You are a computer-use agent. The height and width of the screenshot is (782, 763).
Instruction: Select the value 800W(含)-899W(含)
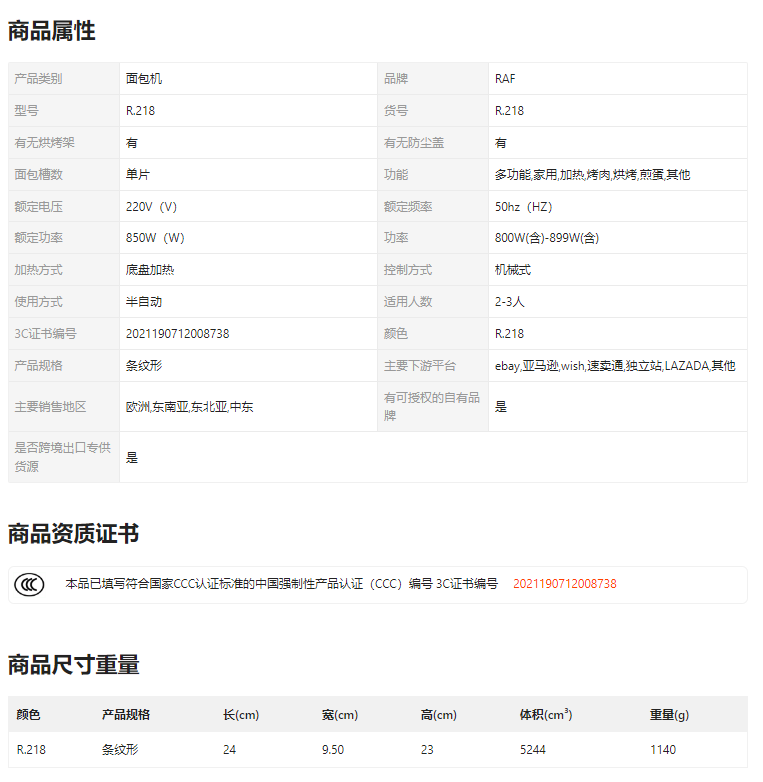[x=547, y=238]
